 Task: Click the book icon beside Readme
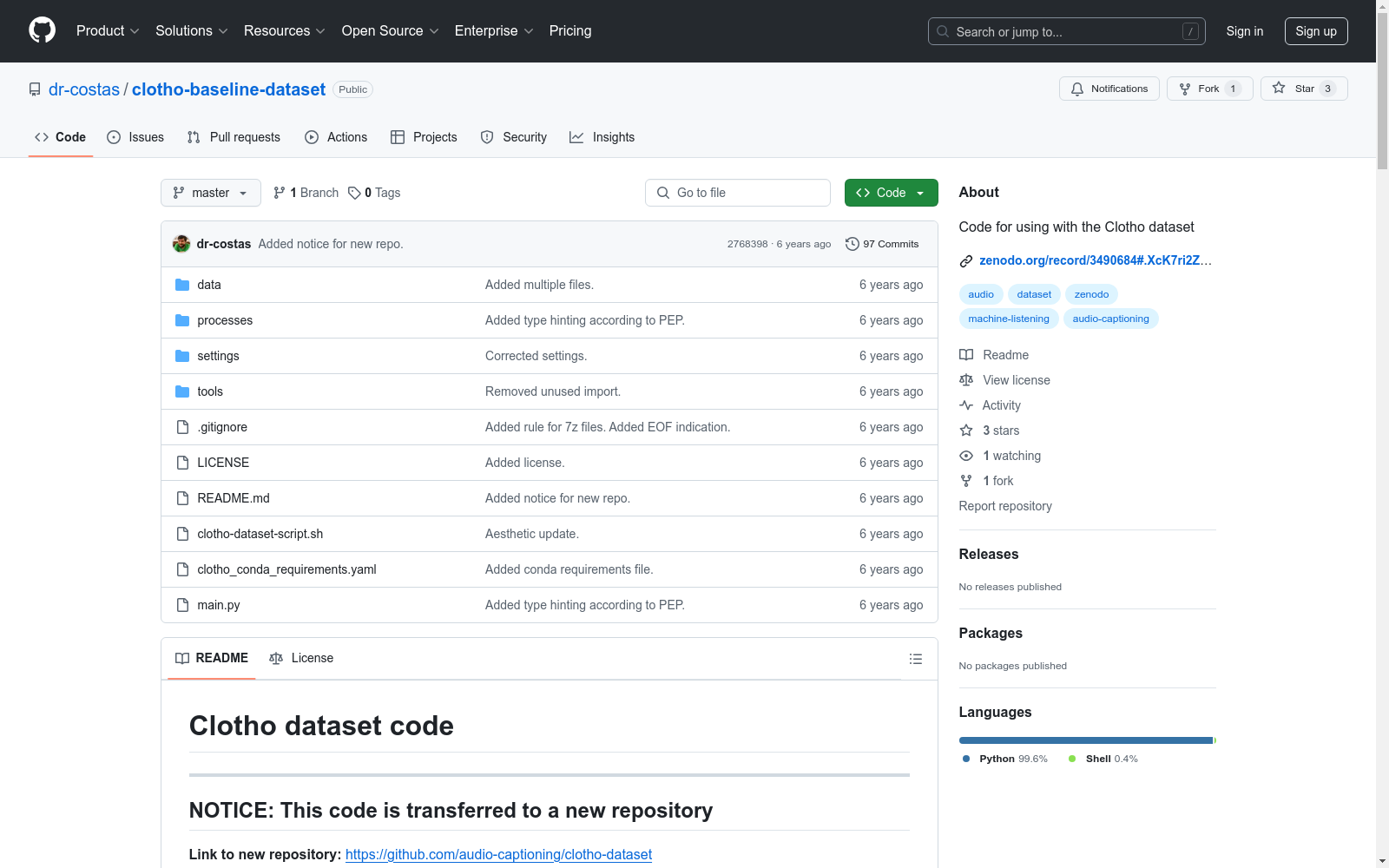tap(966, 355)
